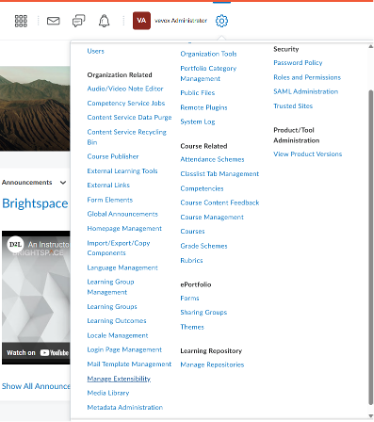This screenshot has width=374, height=422.
Task: Click the D2L channel logo on video
Action: point(15,245)
